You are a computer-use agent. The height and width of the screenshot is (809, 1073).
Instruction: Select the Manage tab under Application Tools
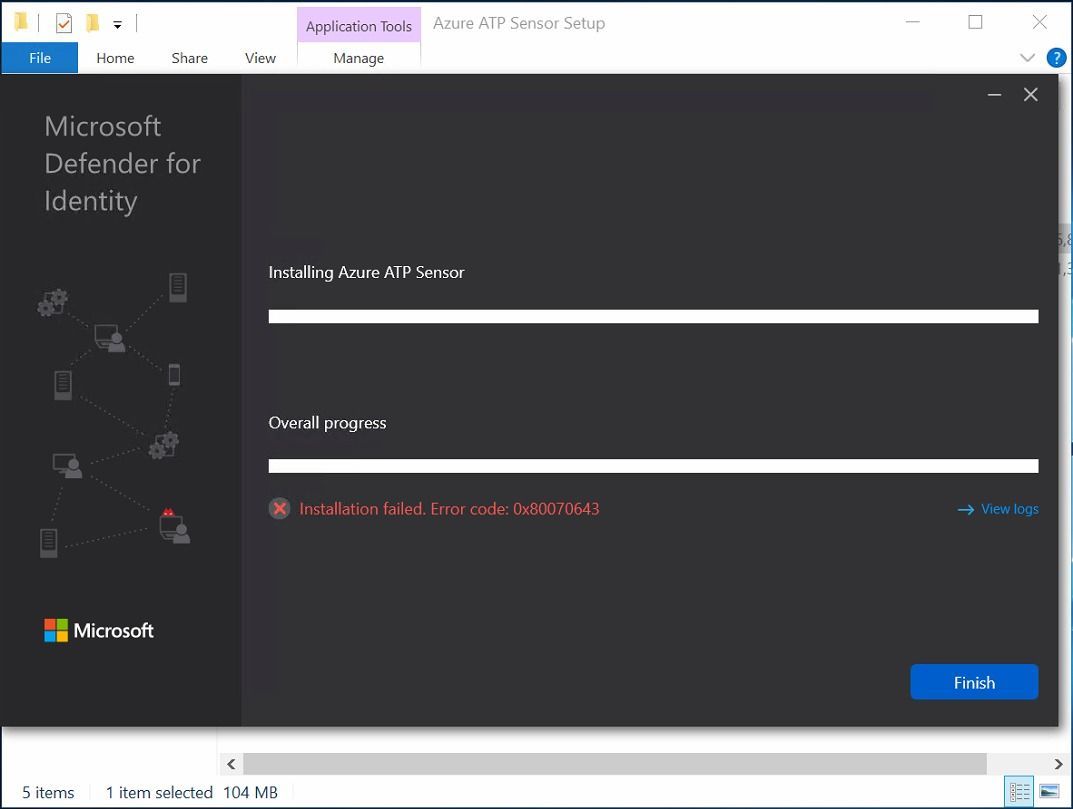[359, 58]
